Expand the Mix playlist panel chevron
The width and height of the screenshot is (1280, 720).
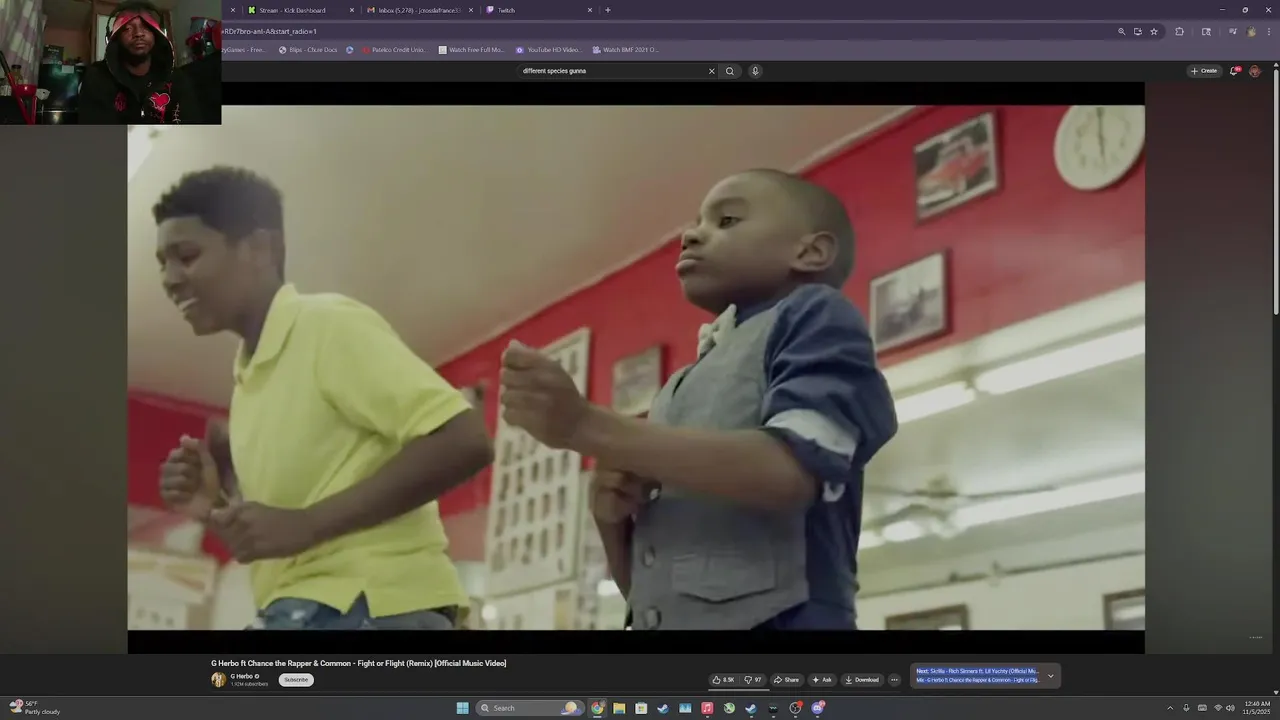[1050, 676]
